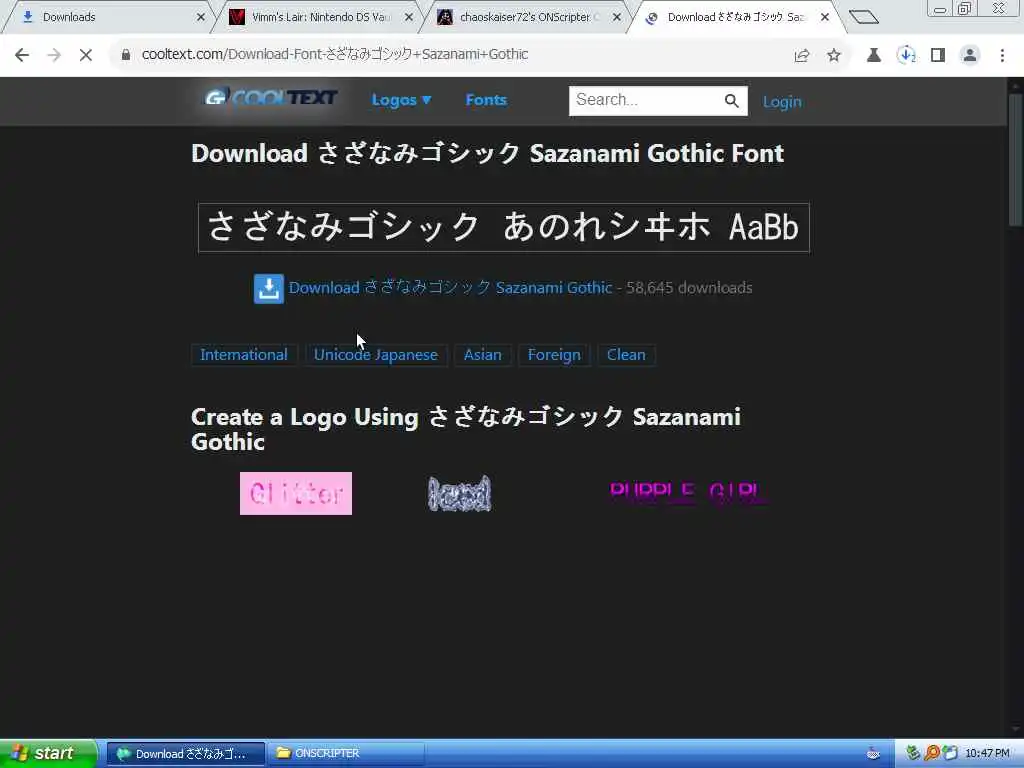Close the Vimm's Lair tab
Viewport: 1024px width, 768px height.
409,17
